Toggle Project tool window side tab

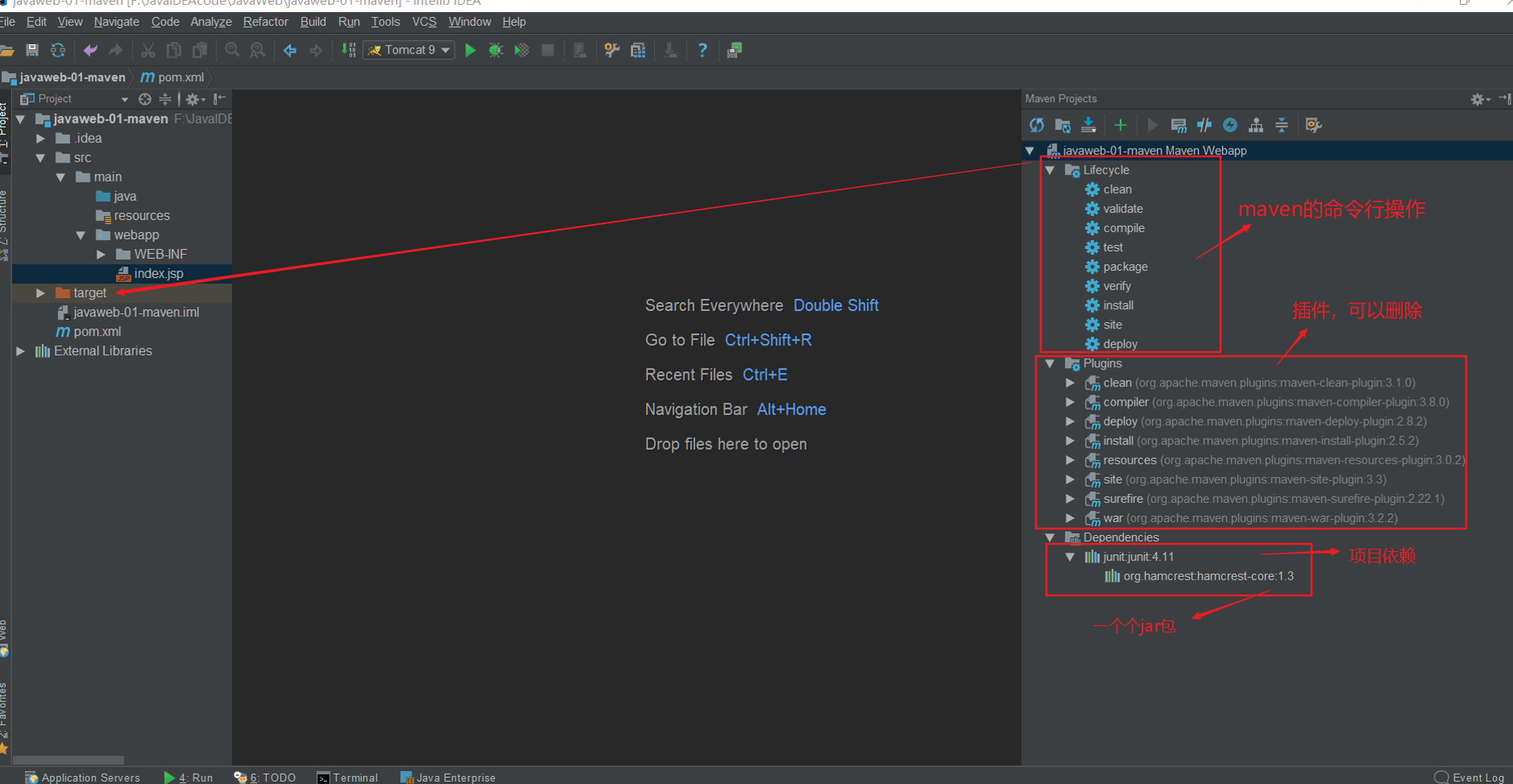[x=4, y=129]
